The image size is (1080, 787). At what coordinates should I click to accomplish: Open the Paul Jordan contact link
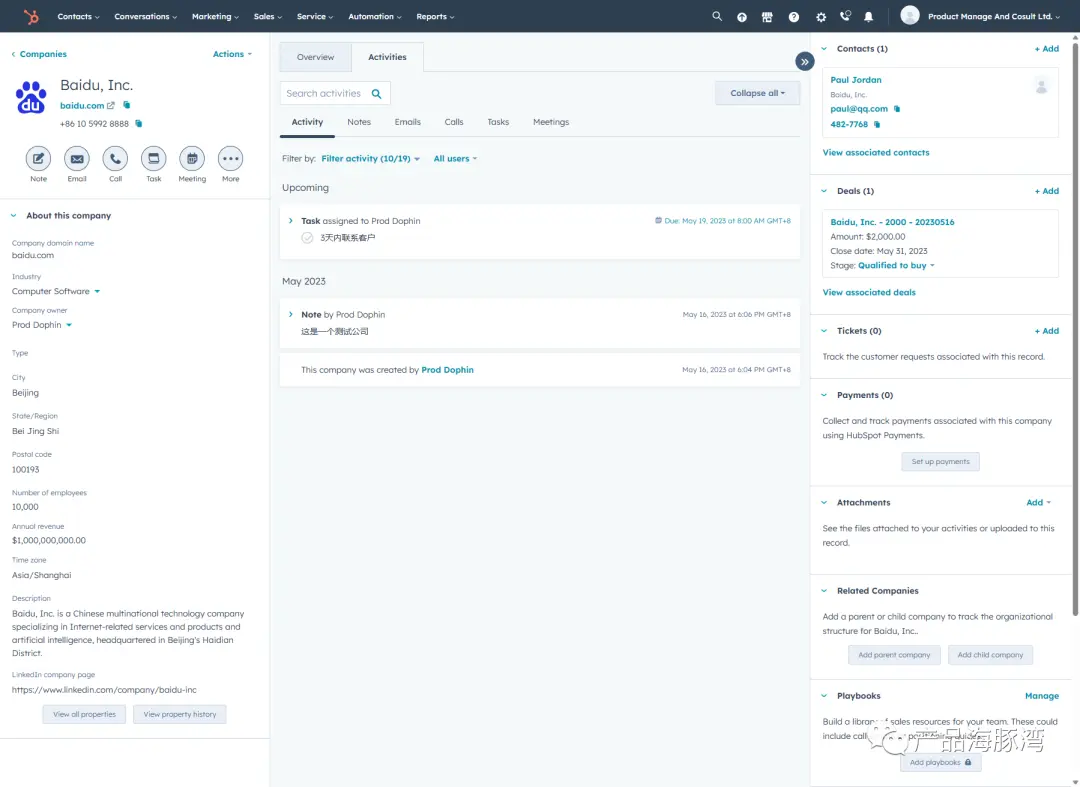click(x=856, y=80)
